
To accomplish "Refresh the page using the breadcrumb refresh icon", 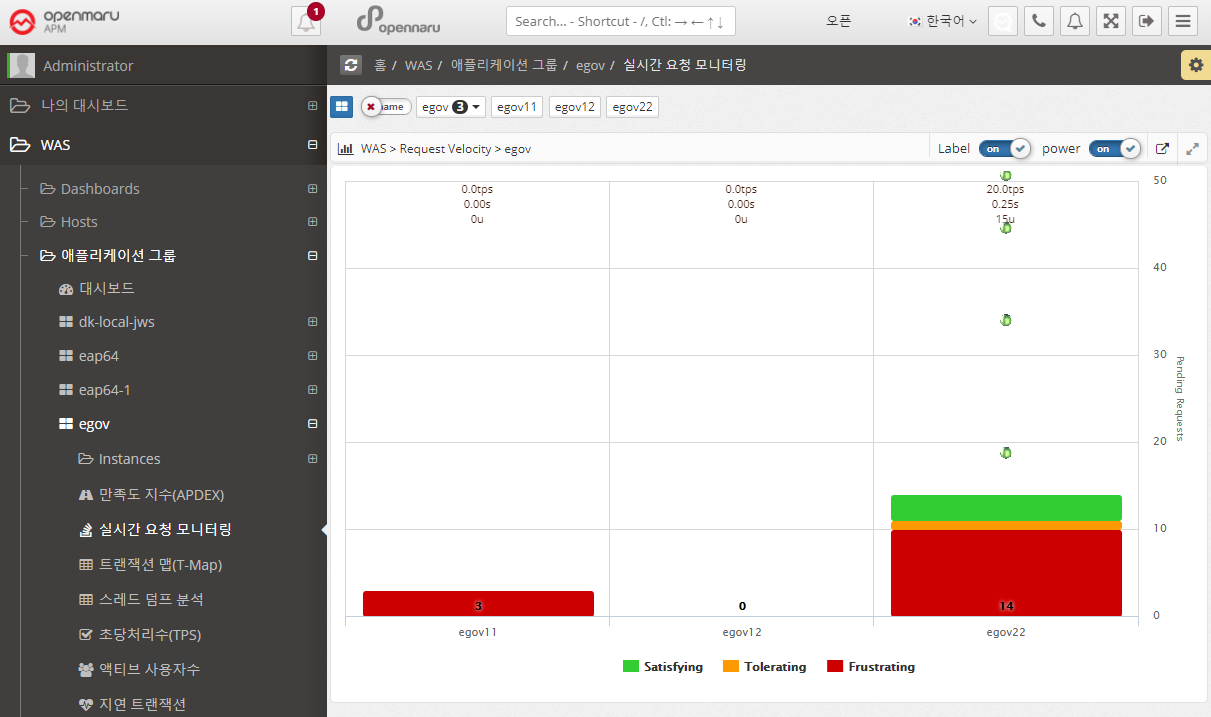I will (351, 65).
